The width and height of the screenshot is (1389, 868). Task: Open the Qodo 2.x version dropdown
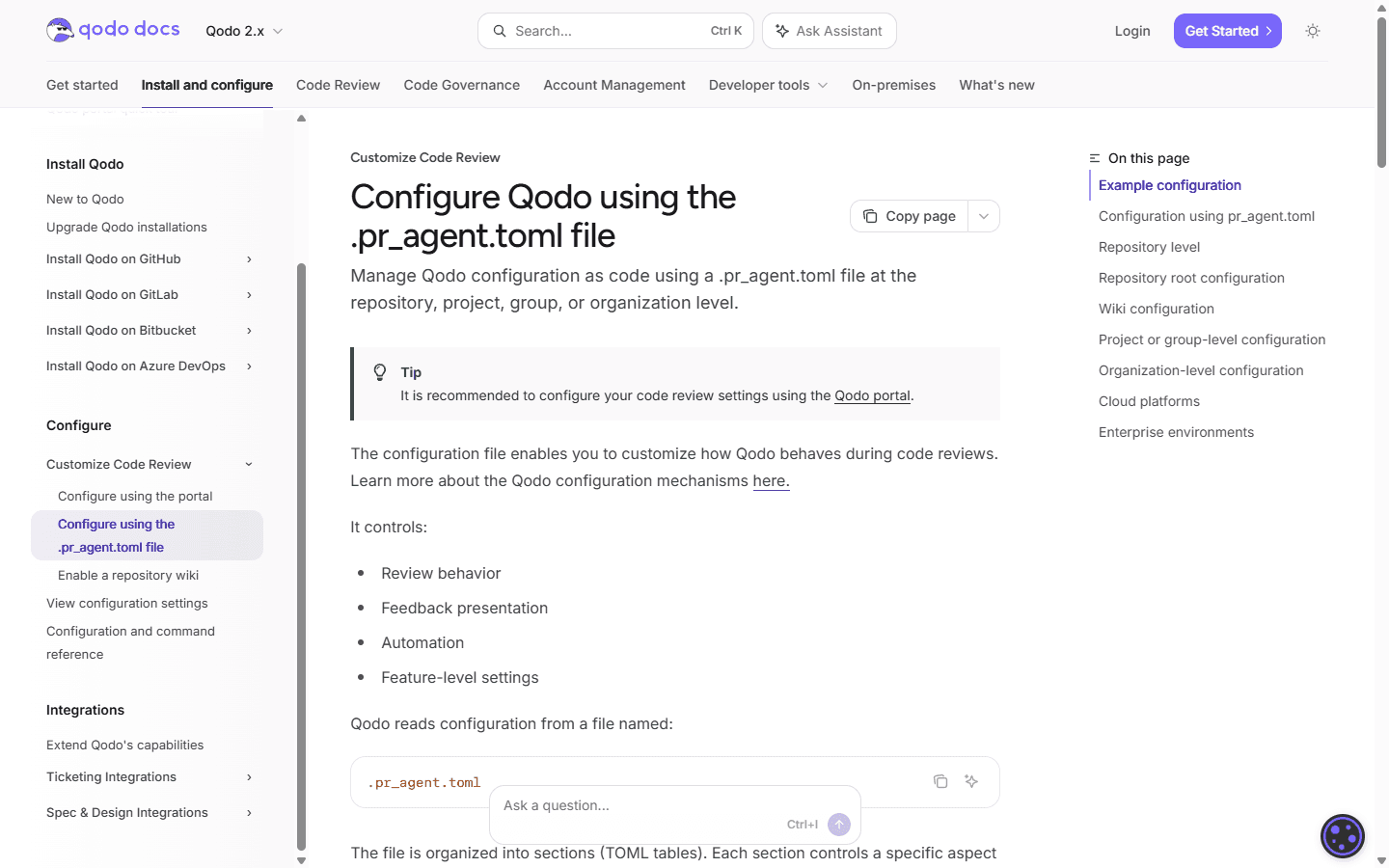pos(244,31)
